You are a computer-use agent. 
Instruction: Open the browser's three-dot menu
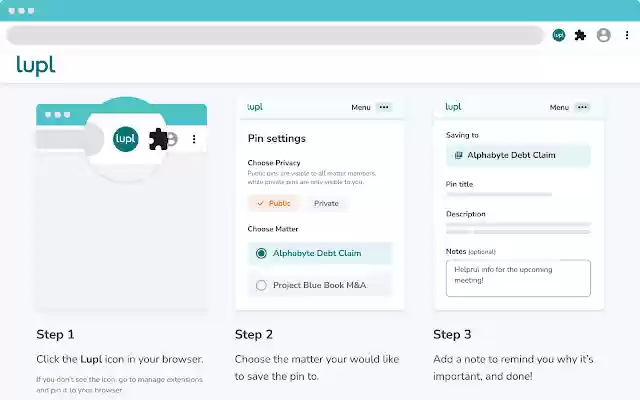click(x=627, y=35)
